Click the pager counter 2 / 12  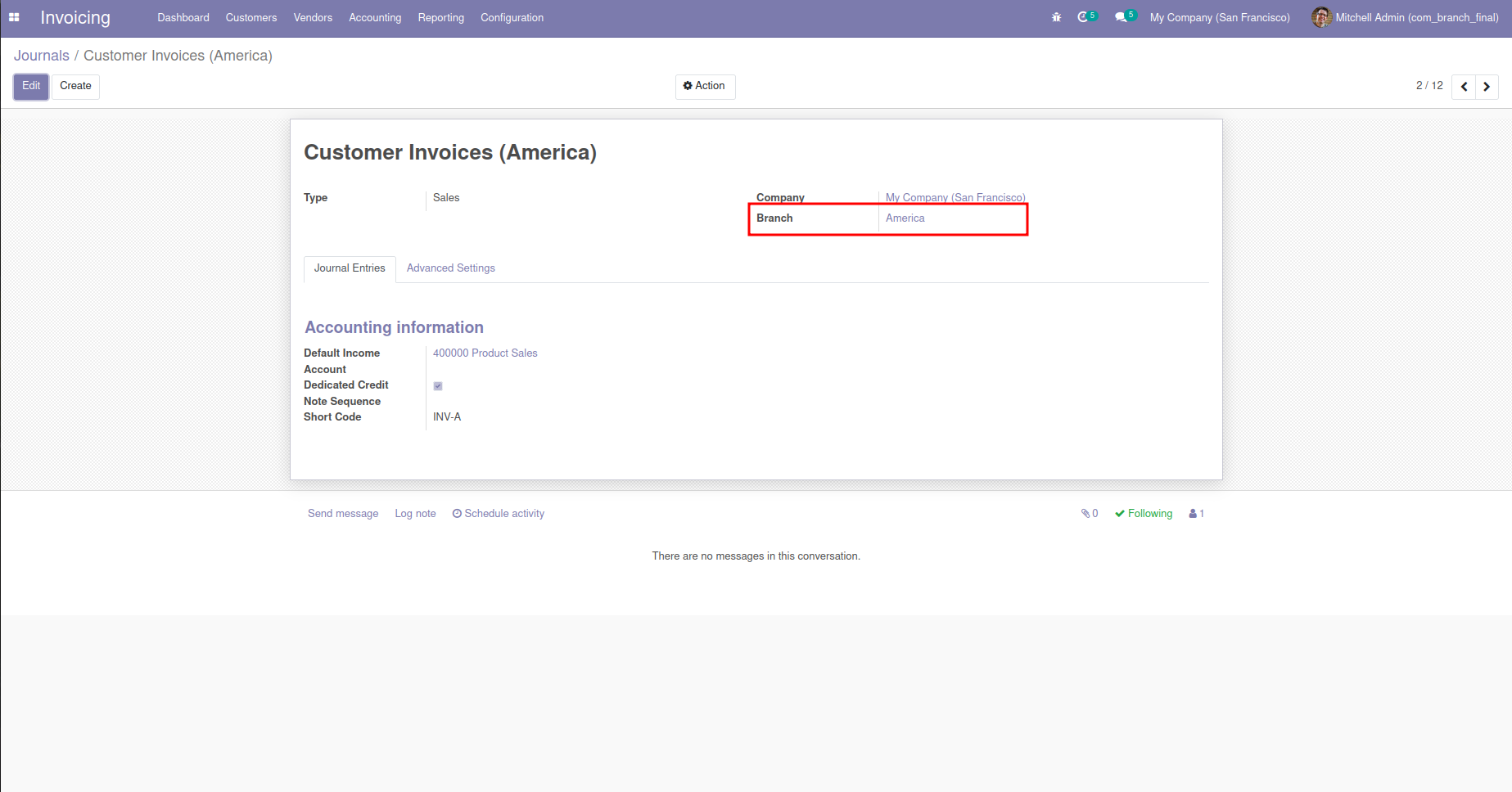[1429, 86]
